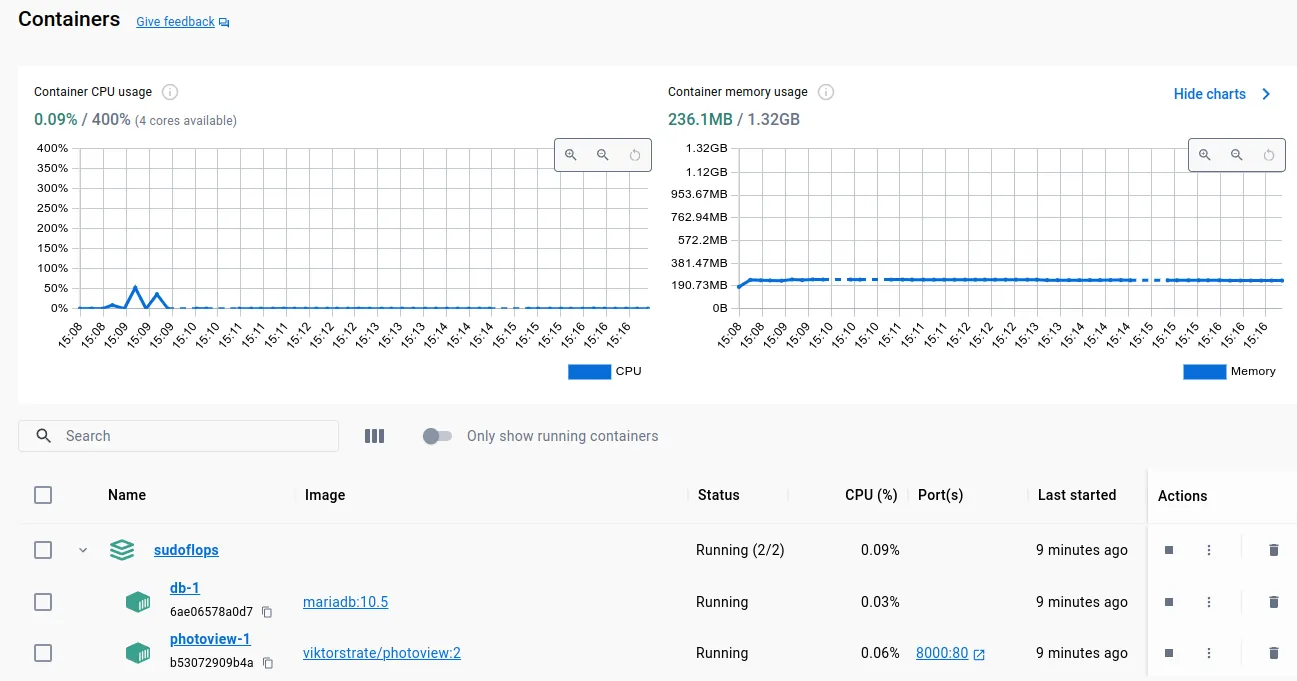Reset zoom on the memory usage chart
This screenshot has height=681, width=1297.
click(x=1268, y=155)
